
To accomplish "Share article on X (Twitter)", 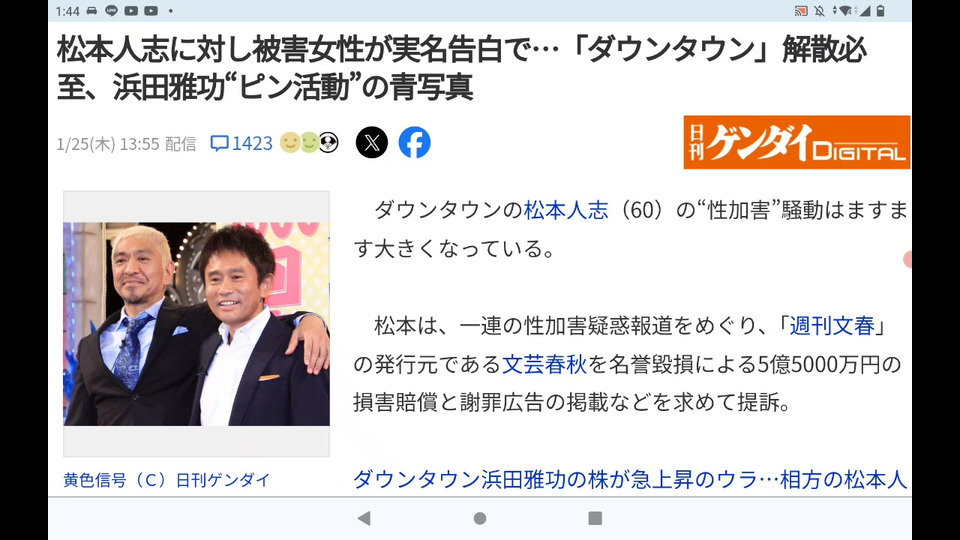I will tap(372, 143).
